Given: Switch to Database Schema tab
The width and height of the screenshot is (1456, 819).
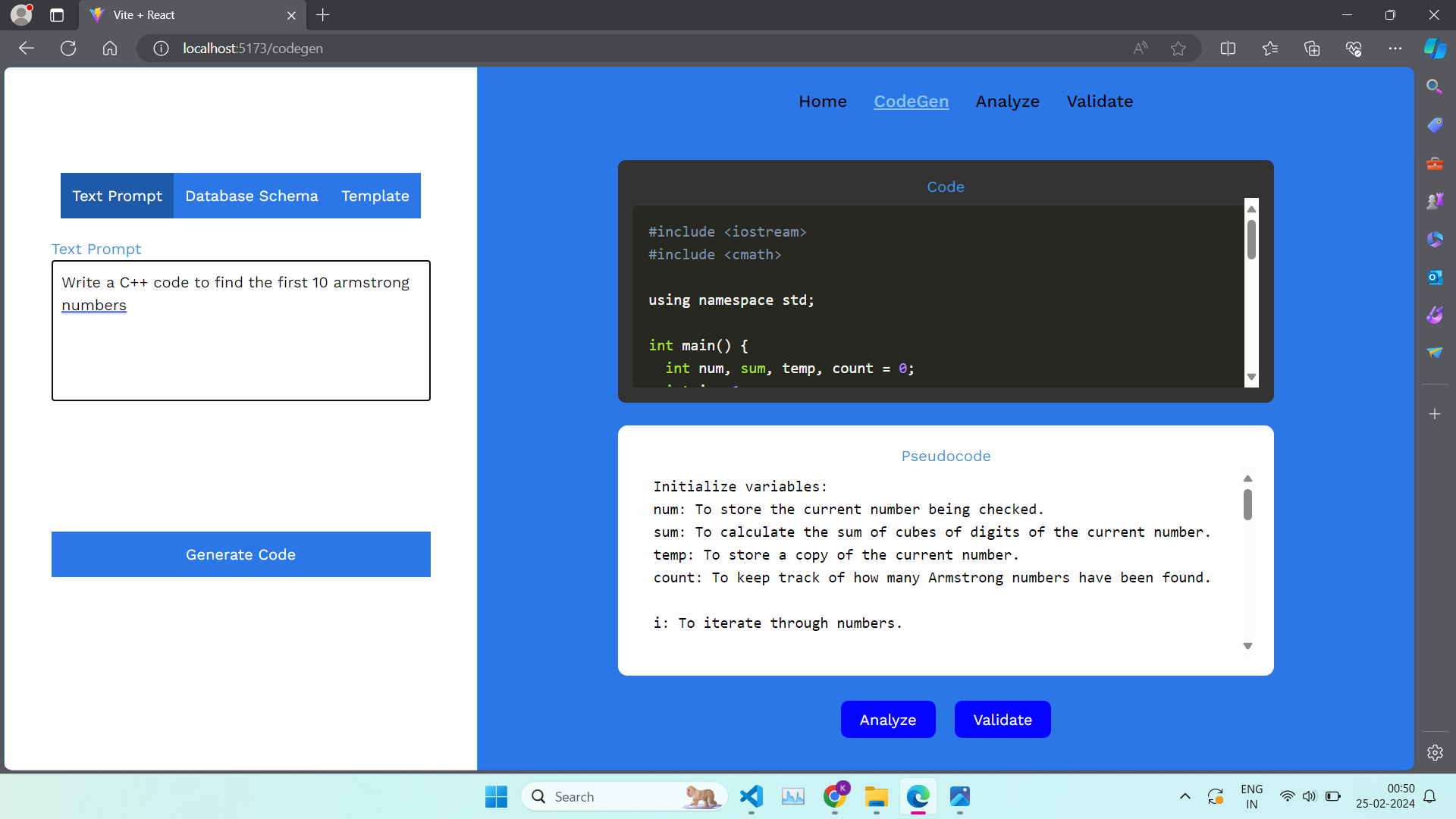Looking at the screenshot, I should click(251, 196).
